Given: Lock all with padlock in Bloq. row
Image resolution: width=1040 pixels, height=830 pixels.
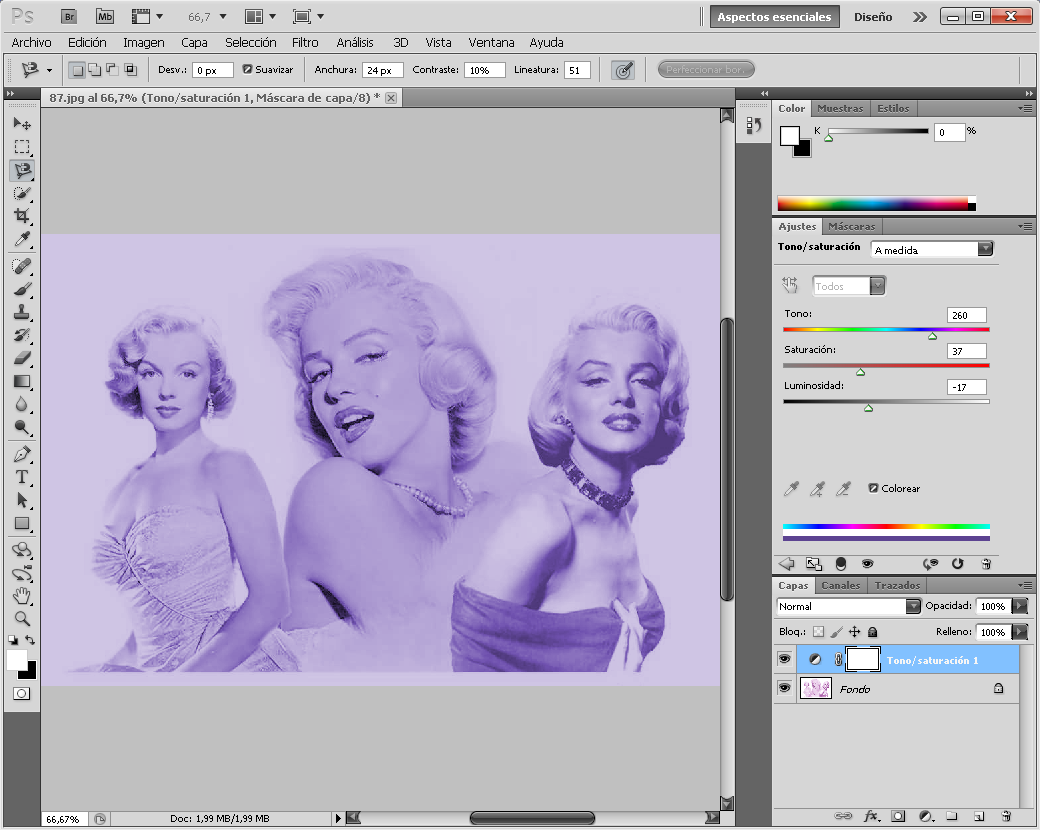Looking at the screenshot, I should 873,632.
